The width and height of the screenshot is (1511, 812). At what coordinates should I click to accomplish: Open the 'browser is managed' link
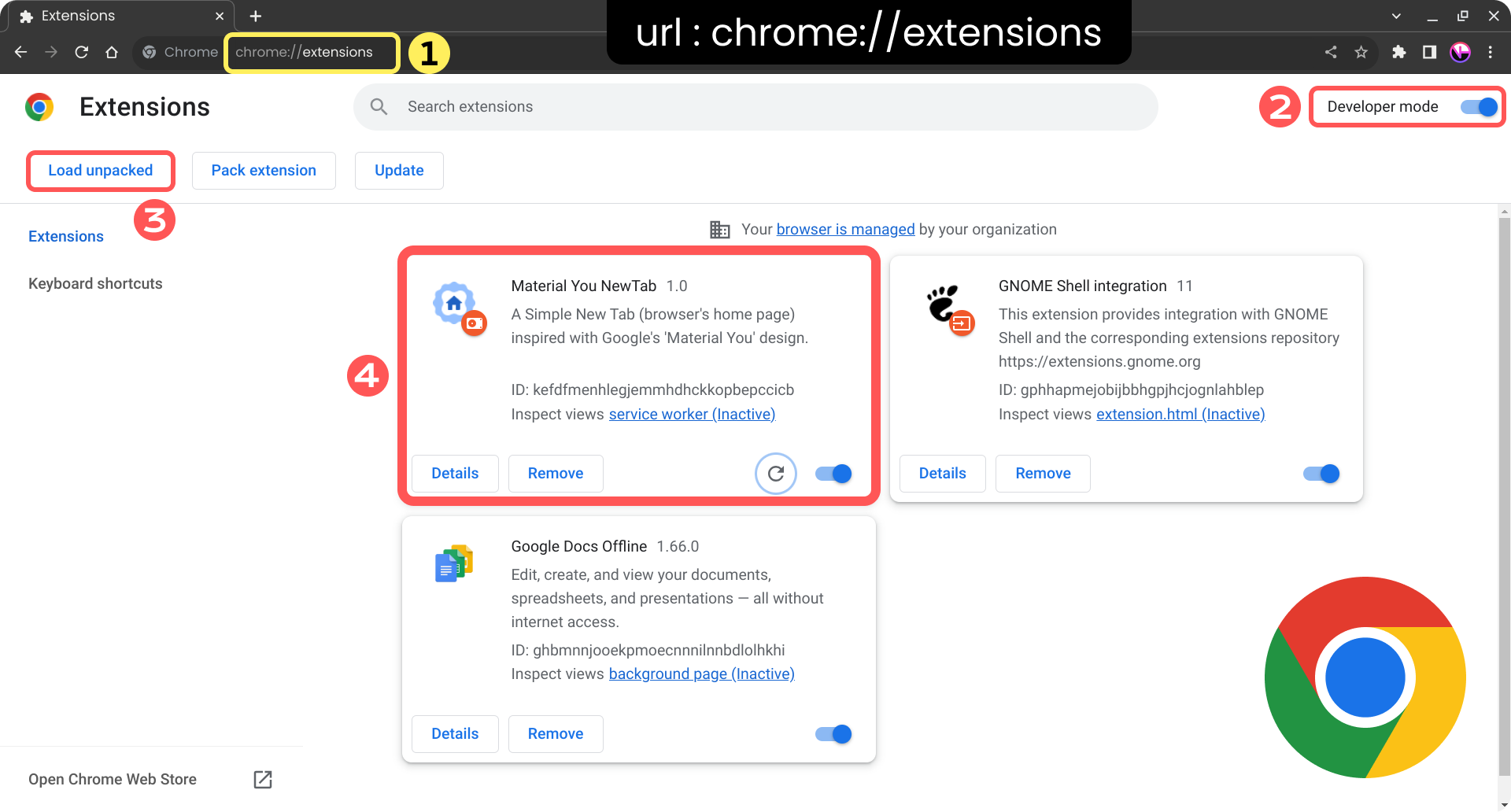(845, 230)
